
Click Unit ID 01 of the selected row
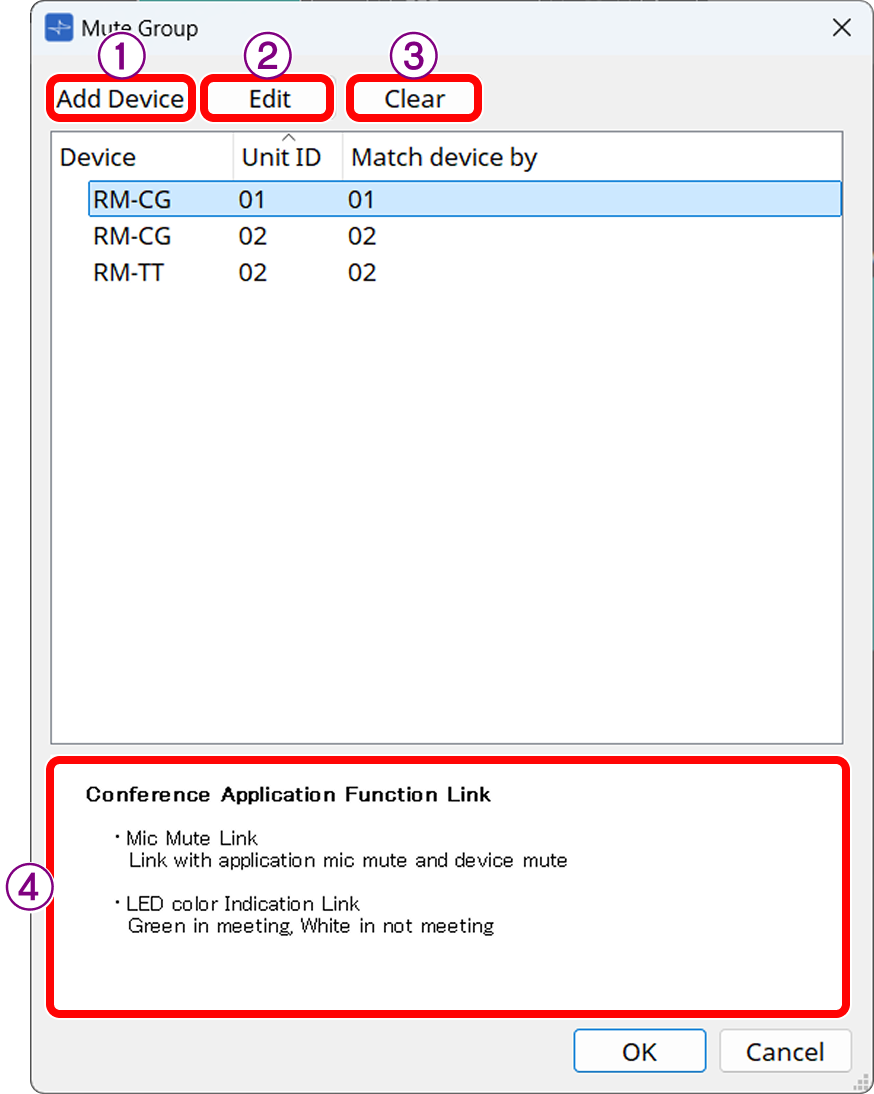click(x=252, y=199)
